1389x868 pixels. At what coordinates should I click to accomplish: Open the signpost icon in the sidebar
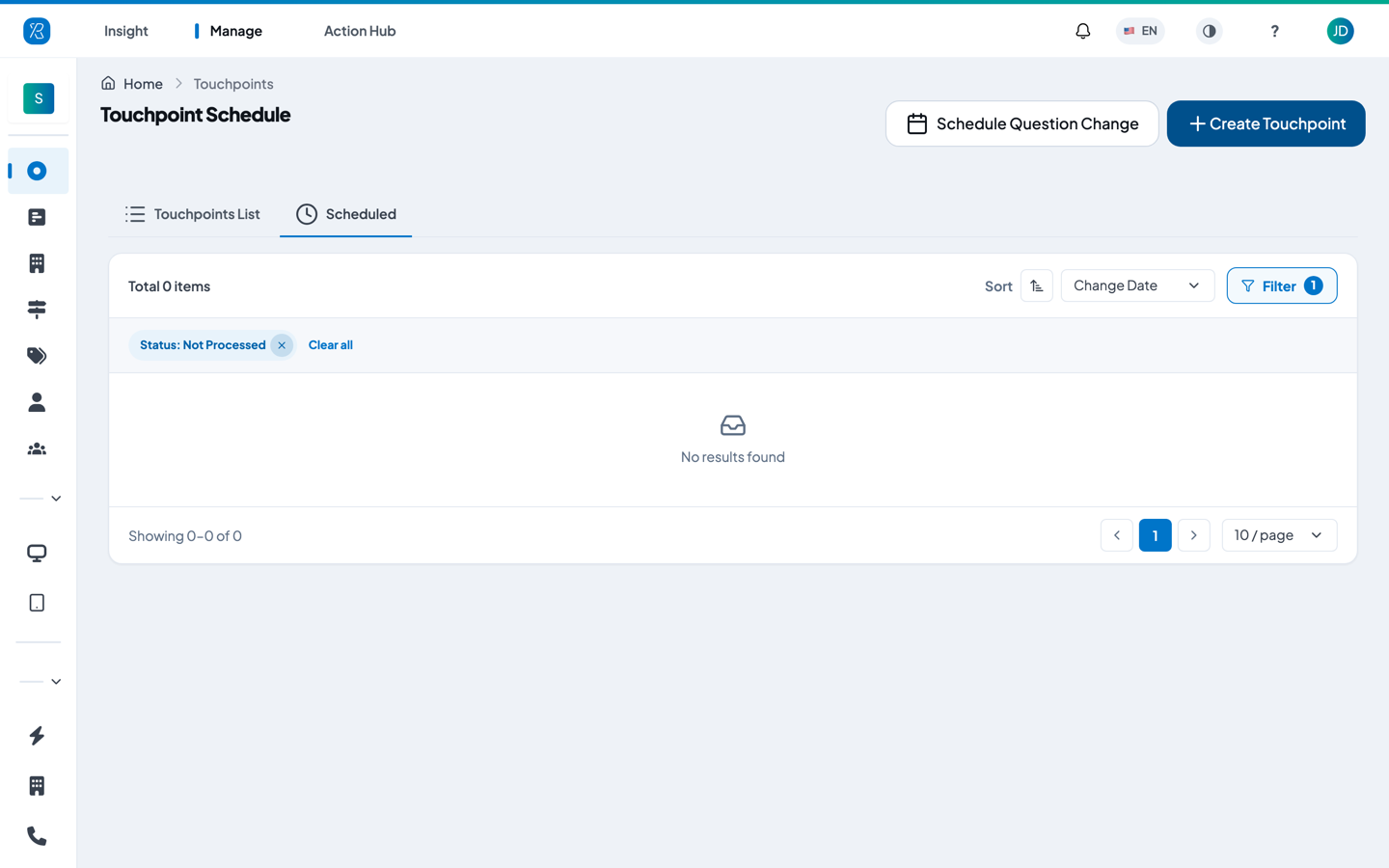click(37, 310)
